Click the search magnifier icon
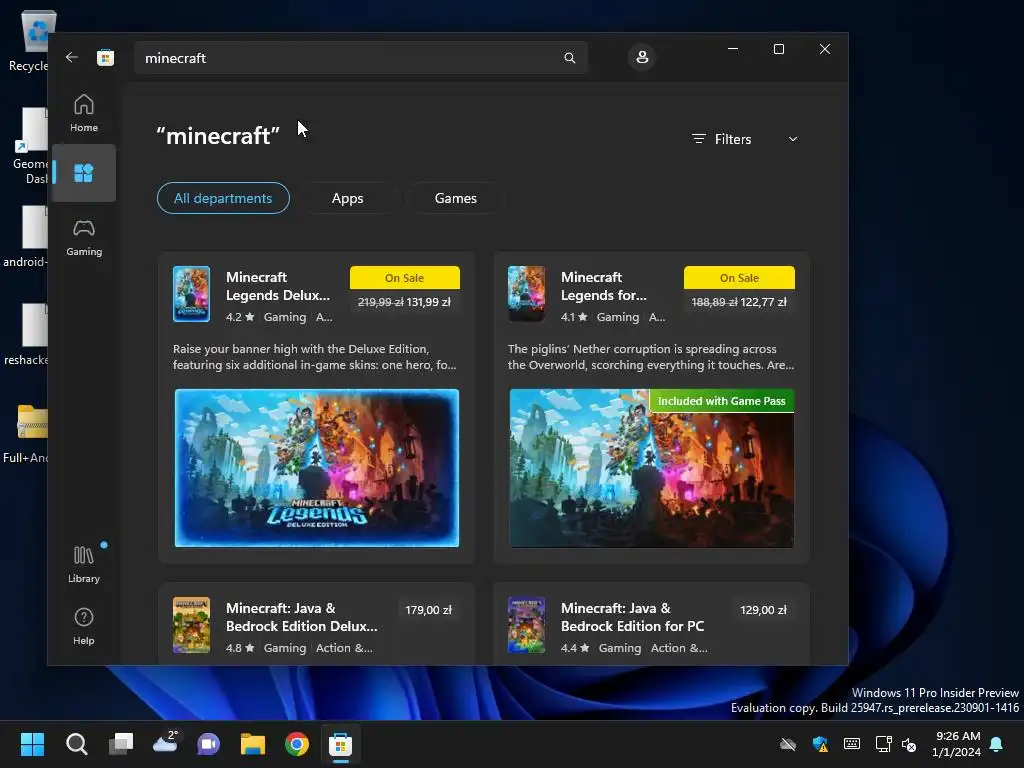The height and width of the screenshot is (768, 1024). click(569, 58)
